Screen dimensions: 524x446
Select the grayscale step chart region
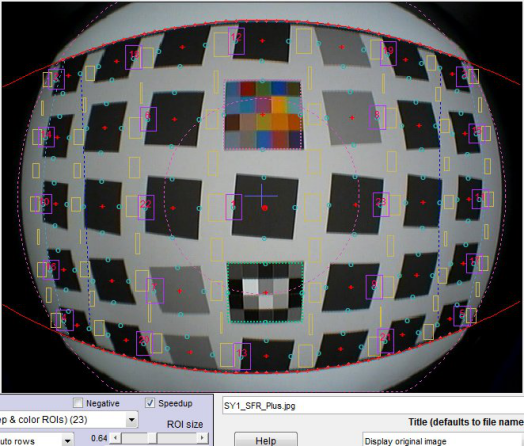coord(265,292)
